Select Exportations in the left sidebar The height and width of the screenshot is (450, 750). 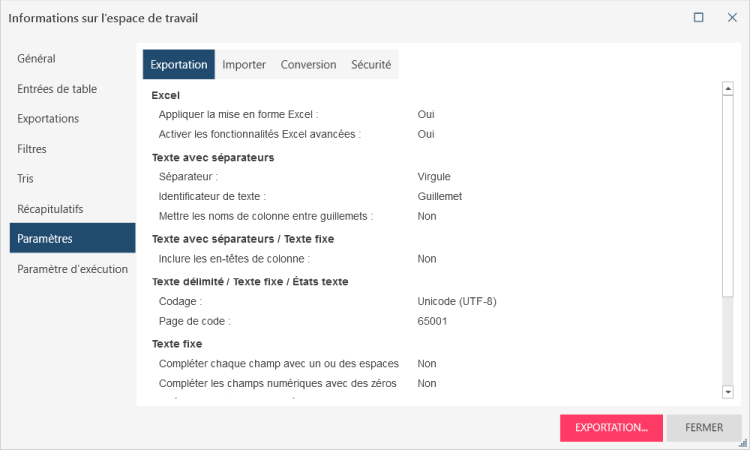pos(48,119)
